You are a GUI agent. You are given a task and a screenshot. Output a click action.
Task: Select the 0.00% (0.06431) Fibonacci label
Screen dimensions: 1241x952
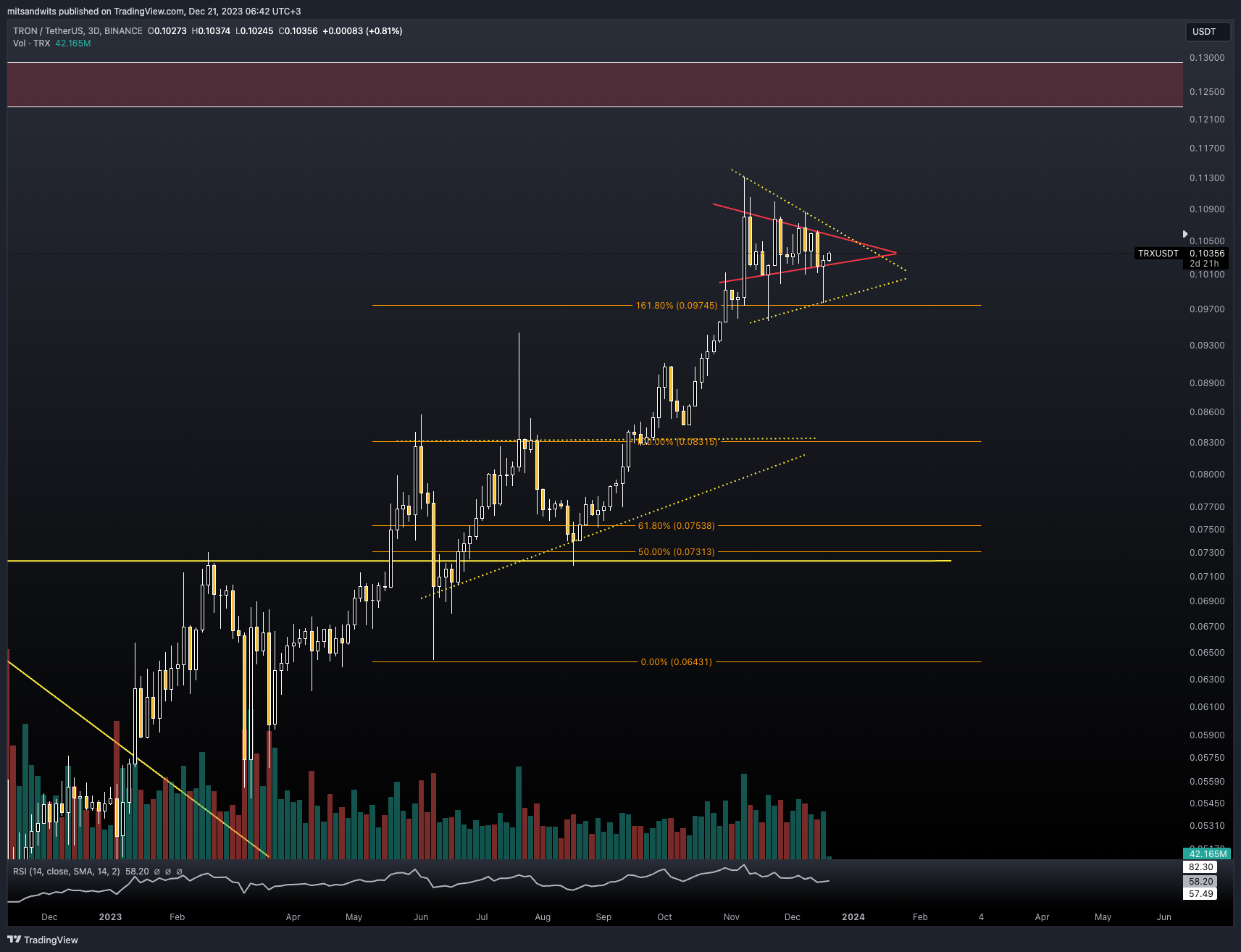click(x=676, y=662)
